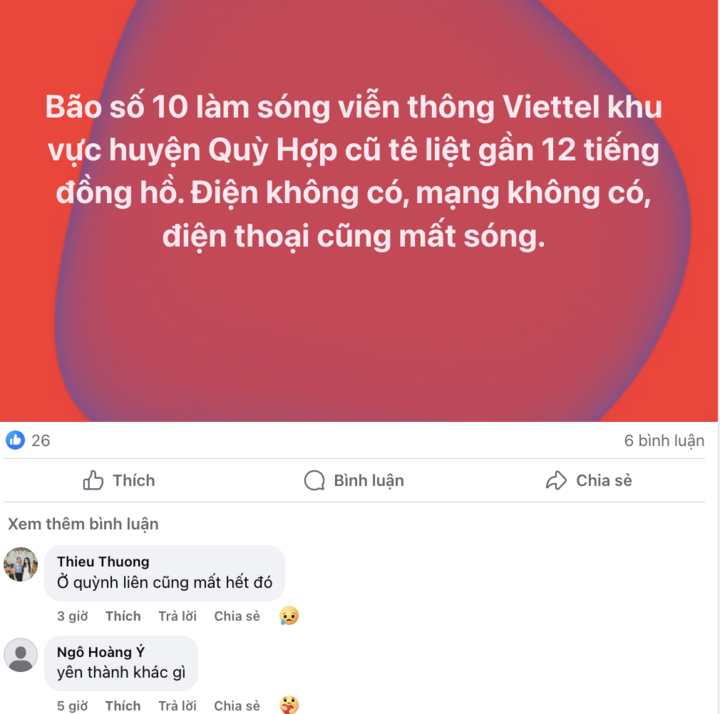This screenshot has width=720, height=714.
Task: Open the 6 bình luận comments count
Action: coord(664,440)
